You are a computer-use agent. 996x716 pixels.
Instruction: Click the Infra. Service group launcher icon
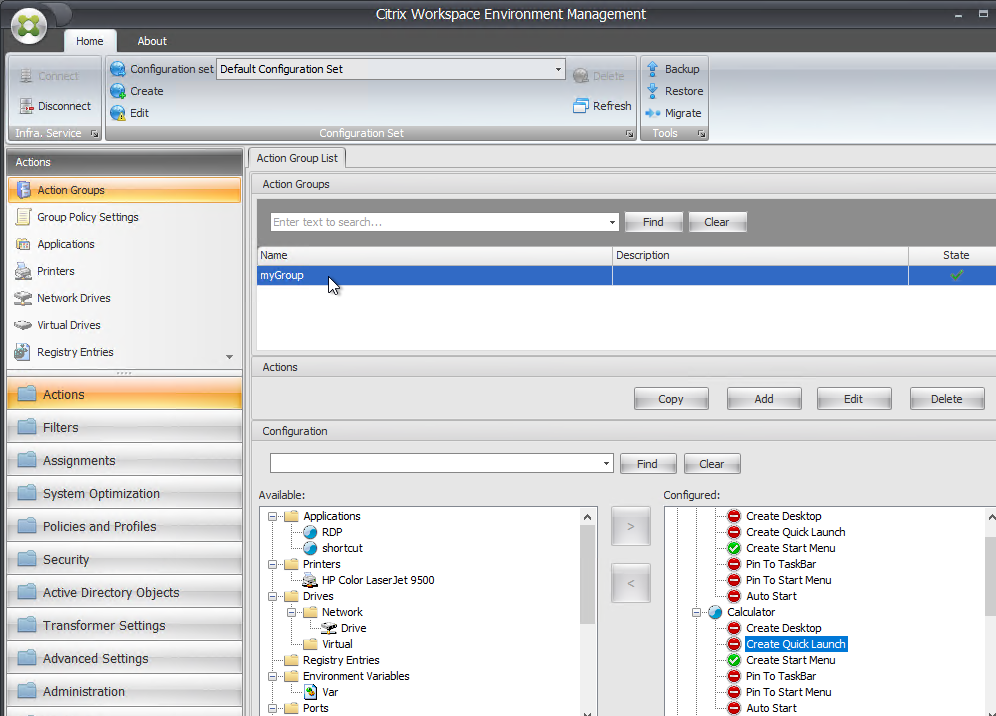pos(94,133)
